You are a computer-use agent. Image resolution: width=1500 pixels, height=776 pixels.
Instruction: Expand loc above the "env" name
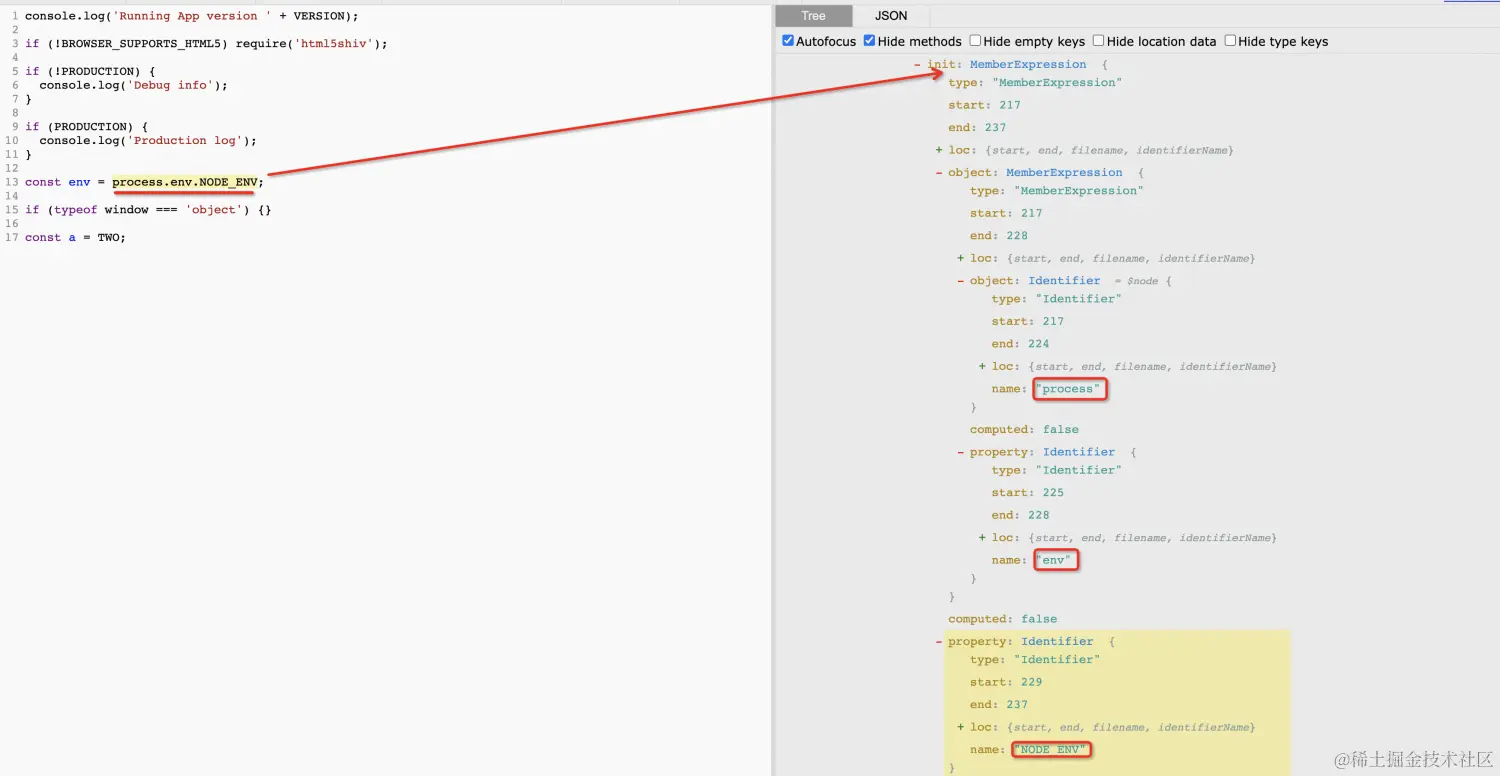983,538
